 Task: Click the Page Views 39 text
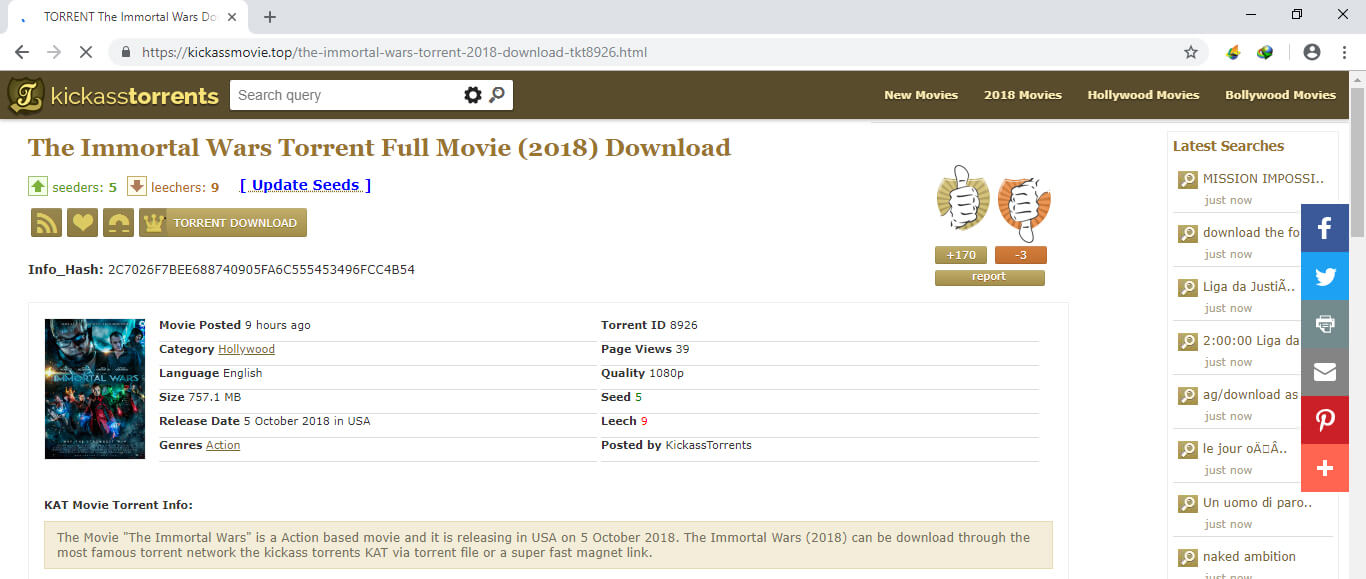click(645, 349)
